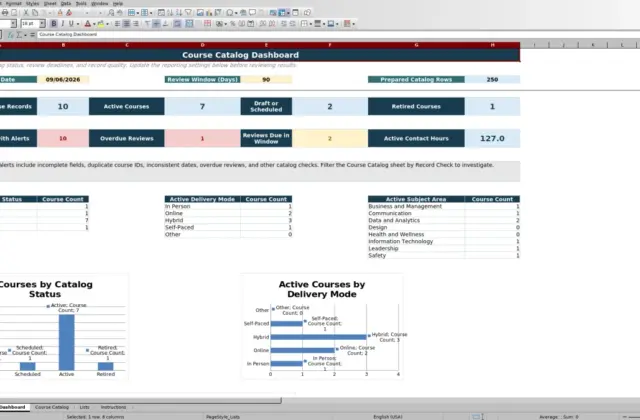Click the Sum sigma icon
This screenshot has height=420, width=640.
point(19,35)
